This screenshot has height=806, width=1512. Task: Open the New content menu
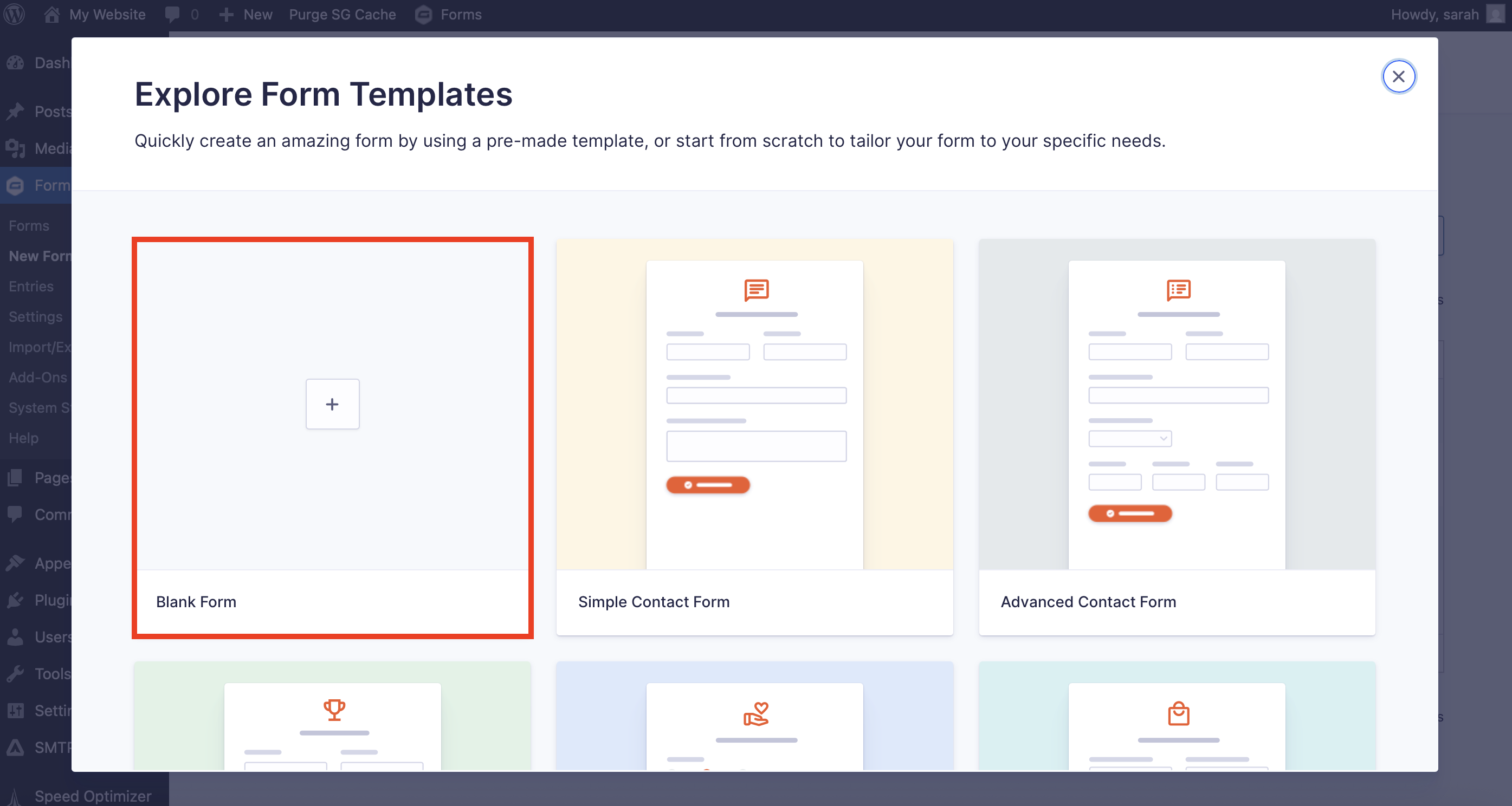(245, 14)
